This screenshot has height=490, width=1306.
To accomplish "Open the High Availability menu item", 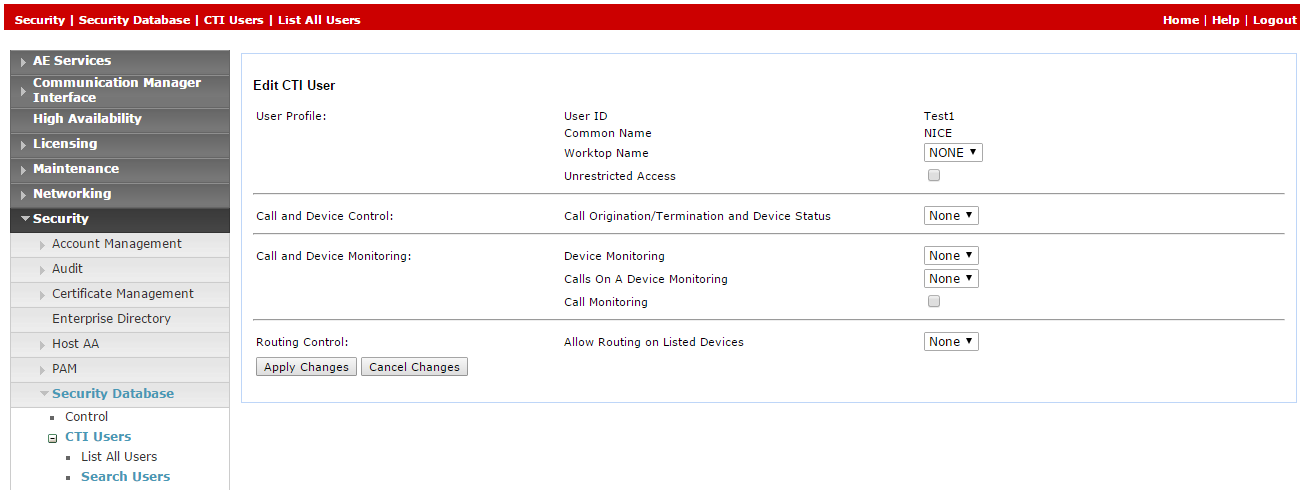I will point(119,119).
